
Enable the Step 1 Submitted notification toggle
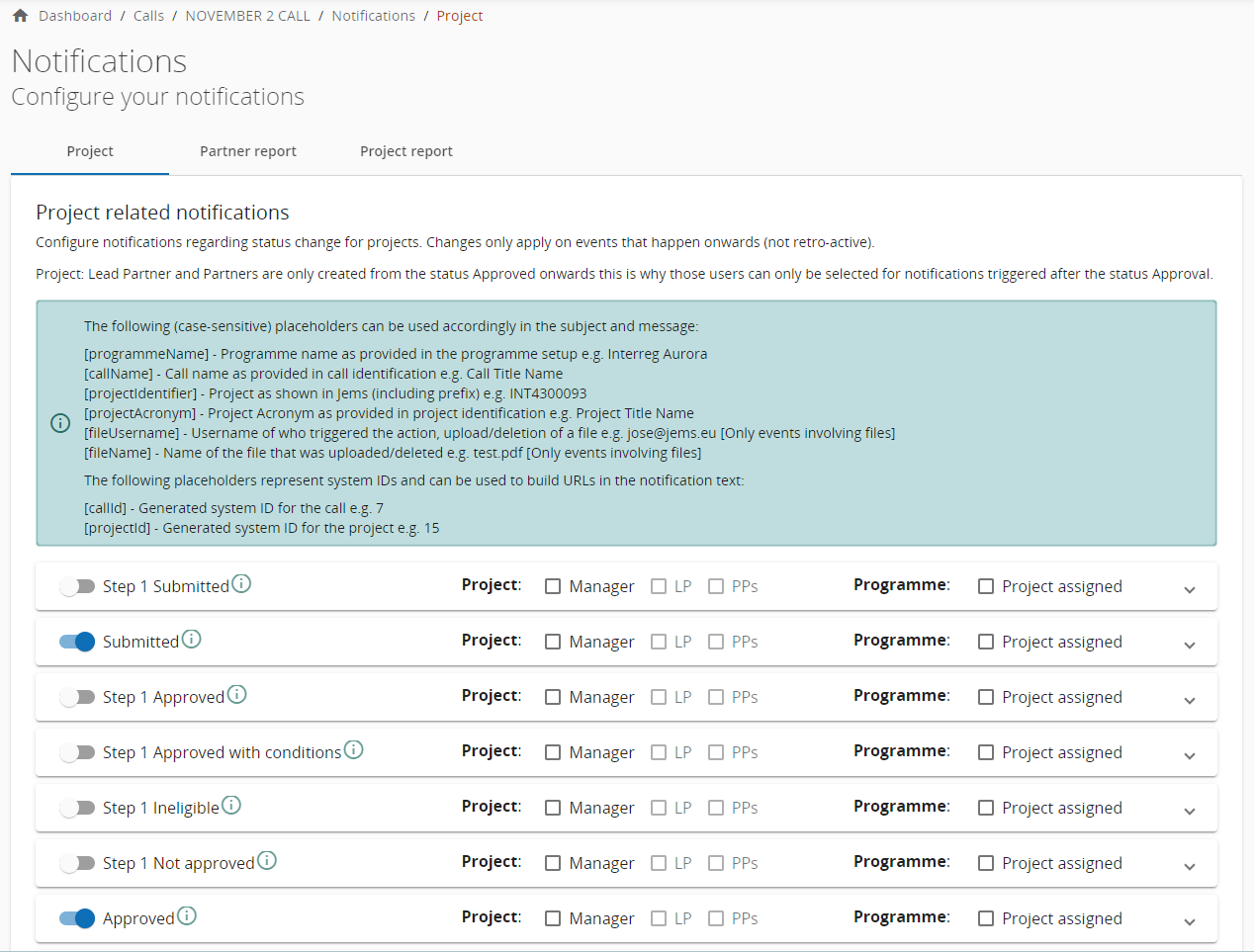click(77, 586)
